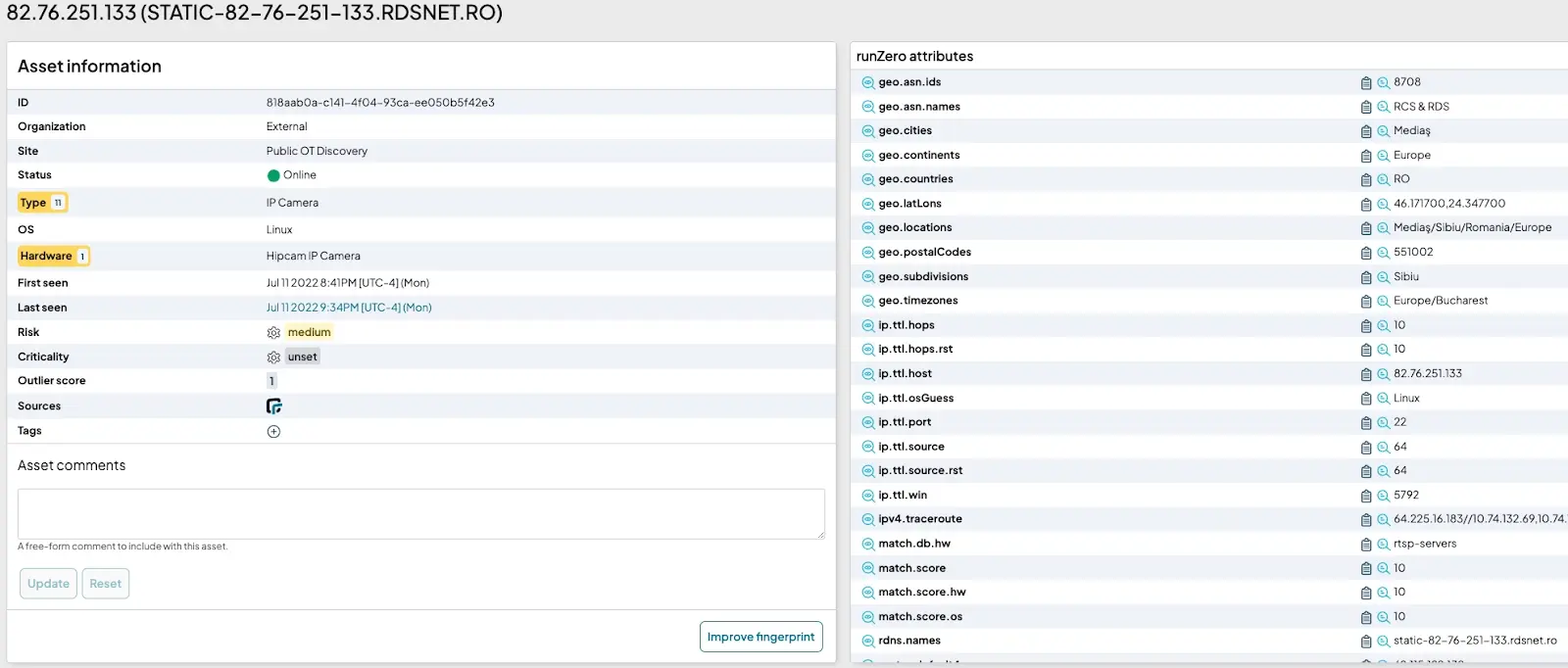
Task: Click inside the Asset comments text box
Action: coord(420,513)
